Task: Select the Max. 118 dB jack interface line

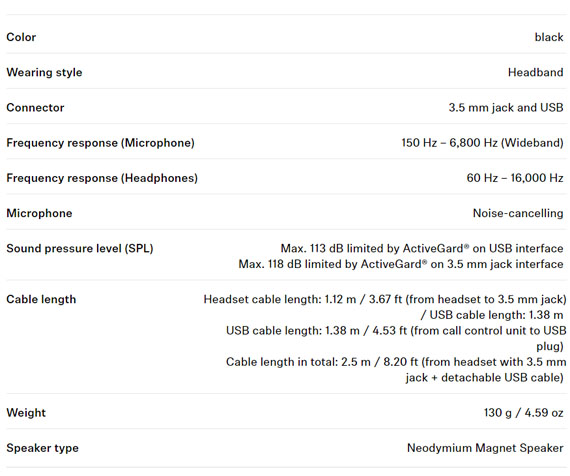Action: pyautogui.click(x=401, y=264)
